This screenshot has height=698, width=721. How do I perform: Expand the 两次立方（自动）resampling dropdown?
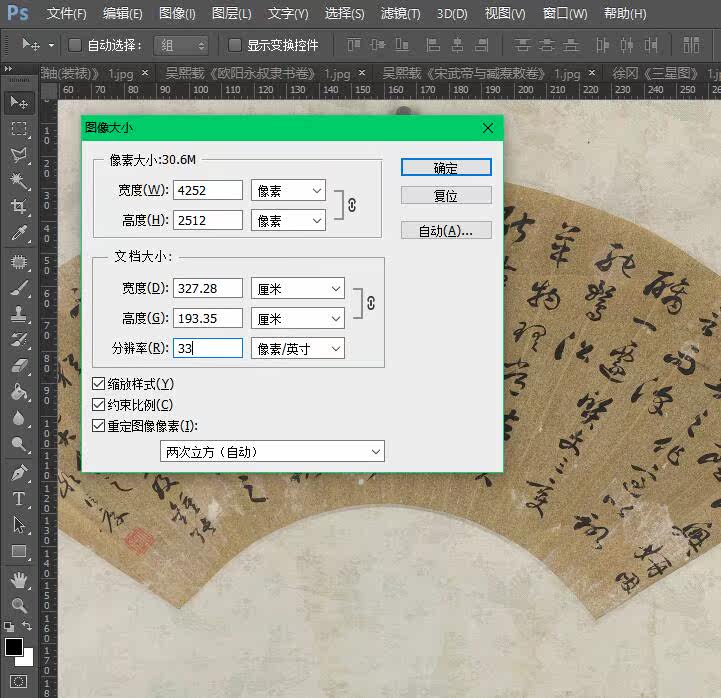click(x=272, y=452)
